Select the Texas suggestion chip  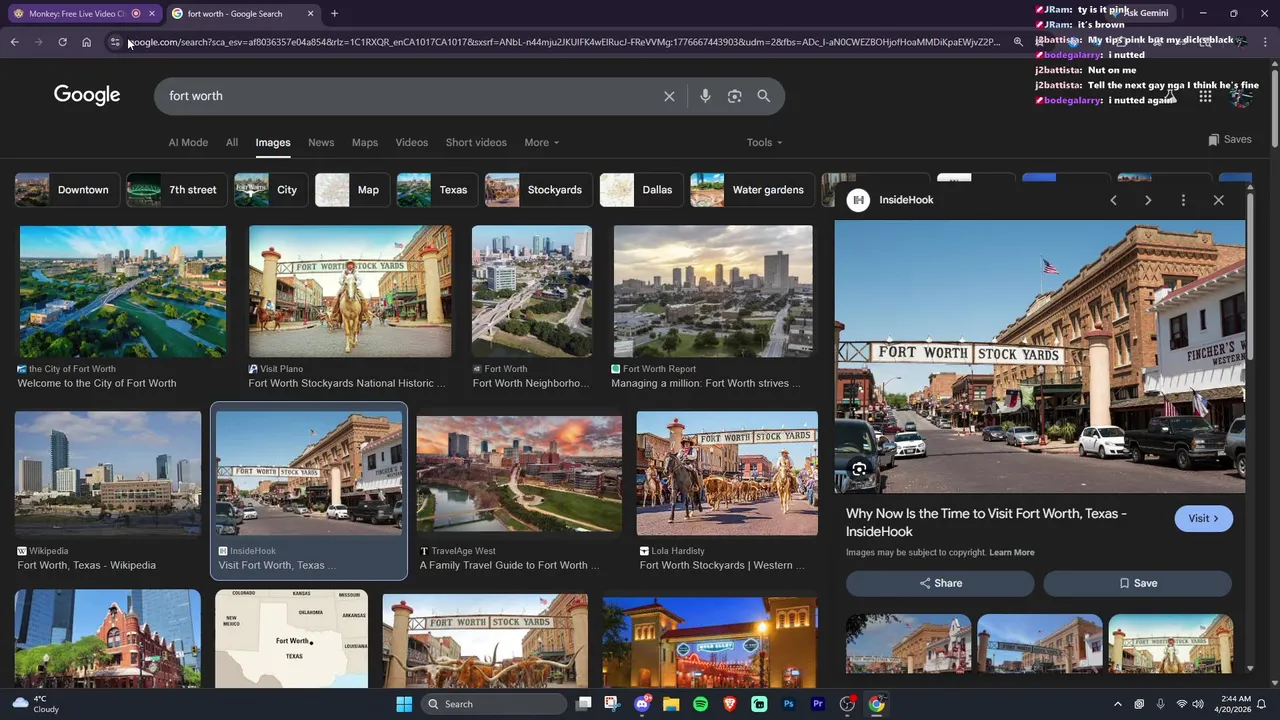(437, 190)
